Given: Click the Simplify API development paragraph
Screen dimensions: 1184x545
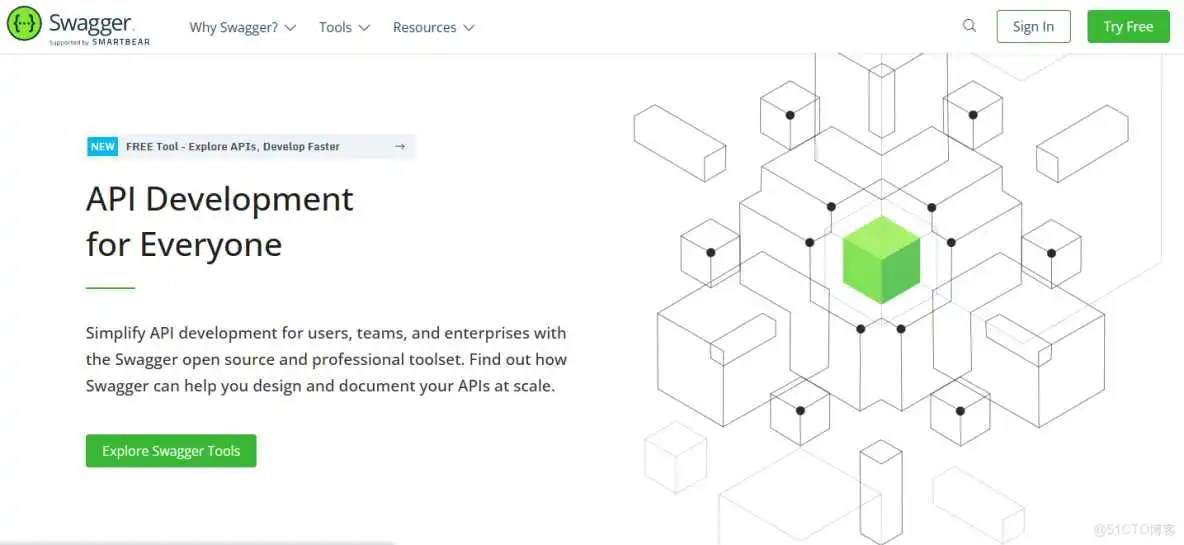Looking at the screenshot, I should (x=326, y=359).
